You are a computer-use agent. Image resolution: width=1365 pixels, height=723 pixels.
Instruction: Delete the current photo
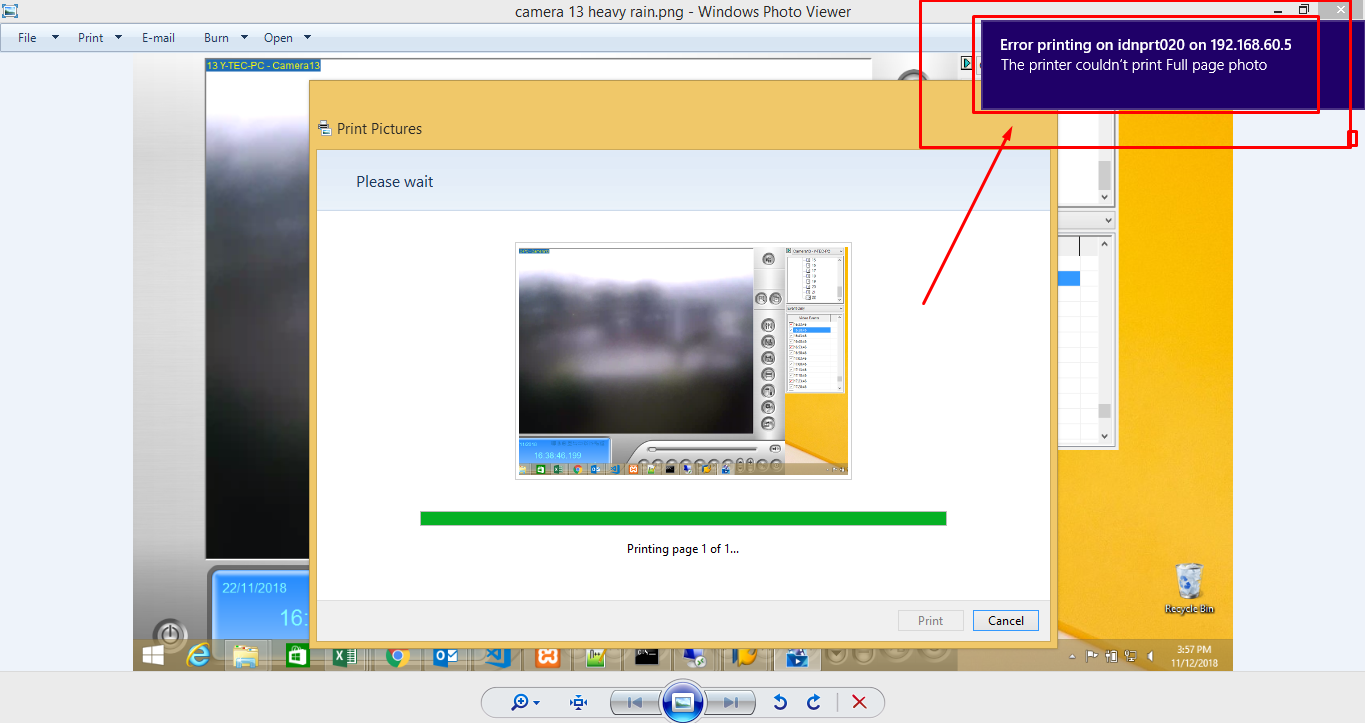point(859,702)
